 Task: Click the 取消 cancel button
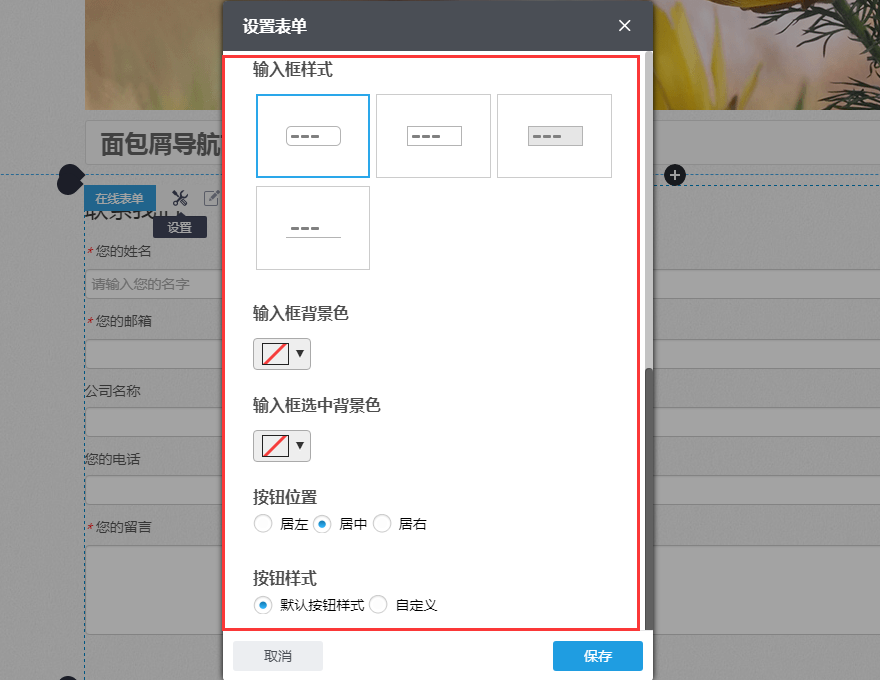point(278,656)
